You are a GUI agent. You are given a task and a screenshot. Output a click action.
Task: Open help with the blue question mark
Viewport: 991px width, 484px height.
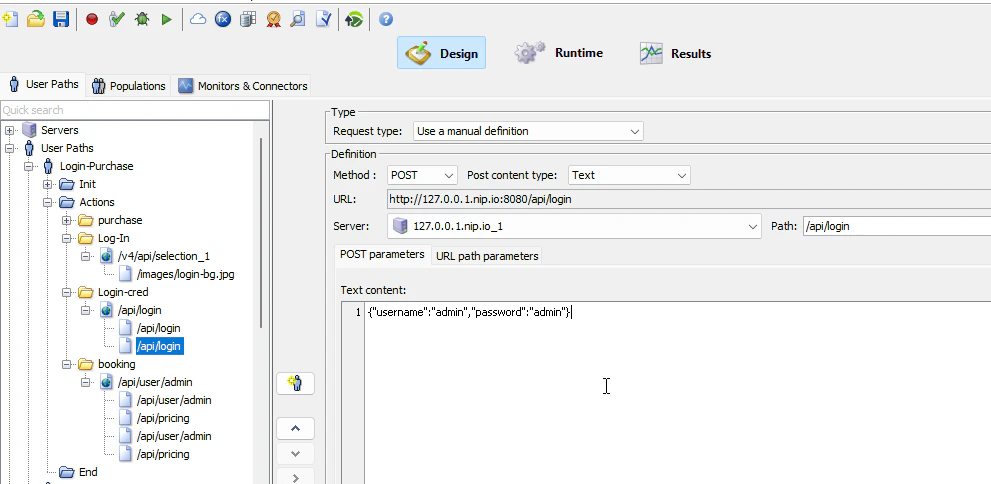[x=386, y=20]
